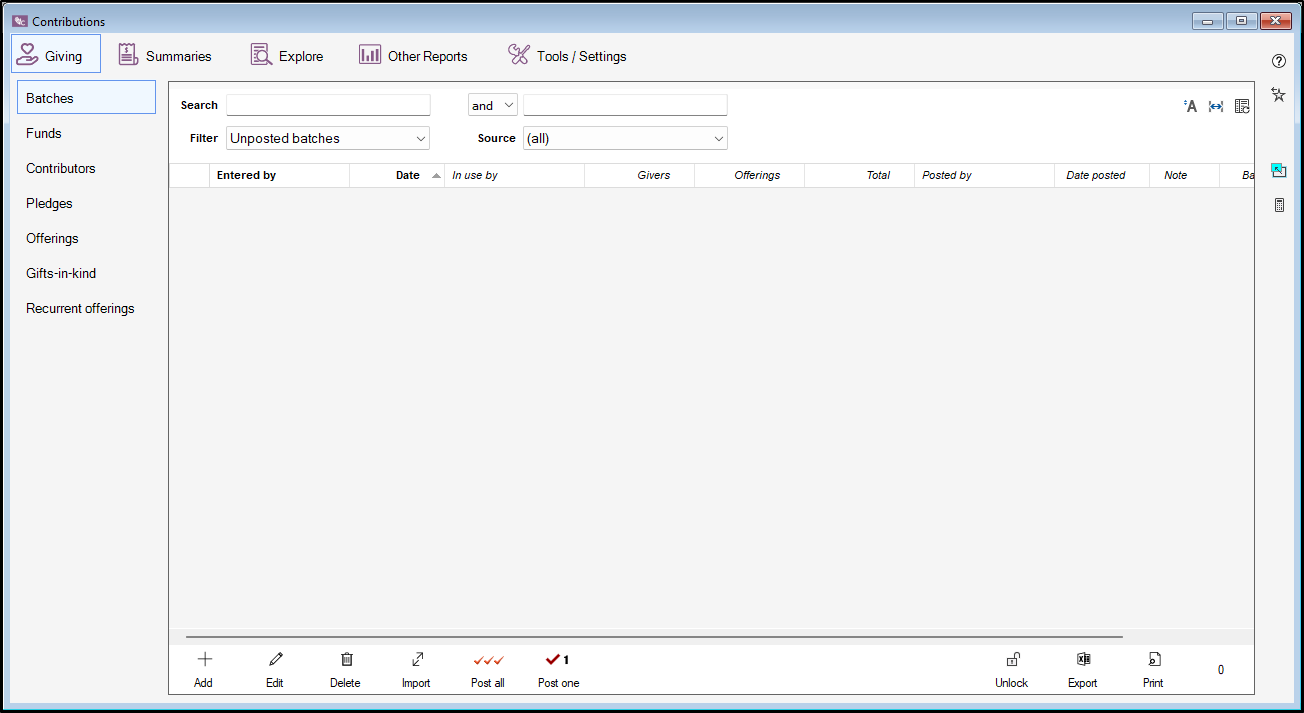Open the 'and' operator dropdown
This screenshot has width=1304, height=713.
coord(492,106)
